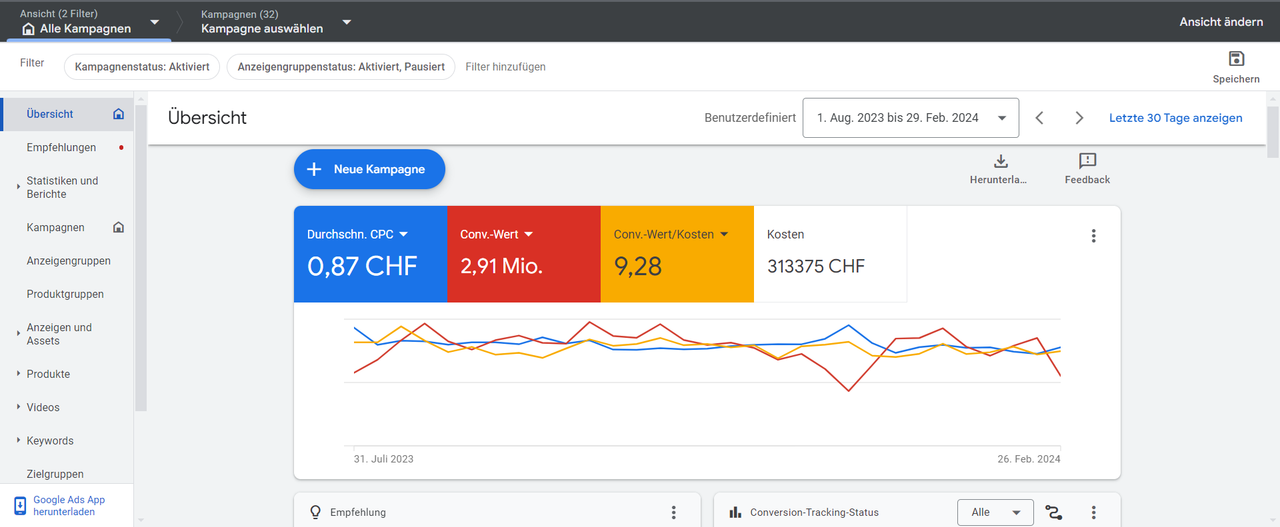Expand the Videos sidebar section
The height and width of the screenshot is (527, 1280).
18,408
